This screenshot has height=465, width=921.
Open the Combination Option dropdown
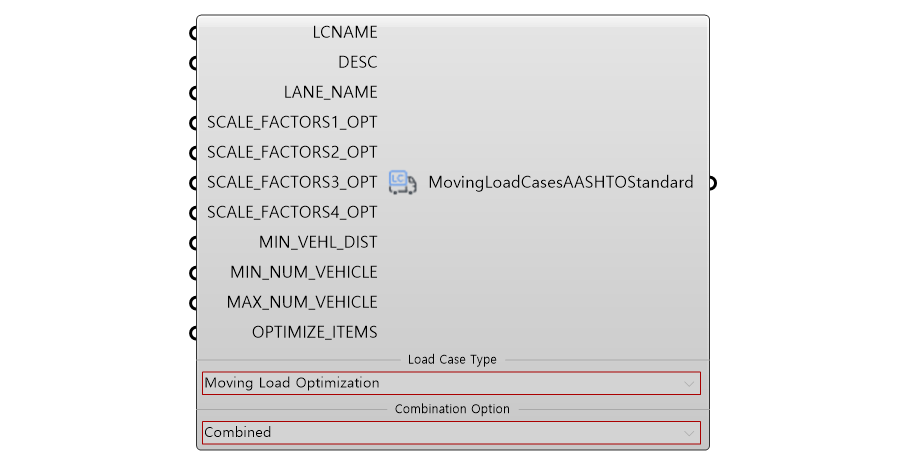tap(451, 433)
